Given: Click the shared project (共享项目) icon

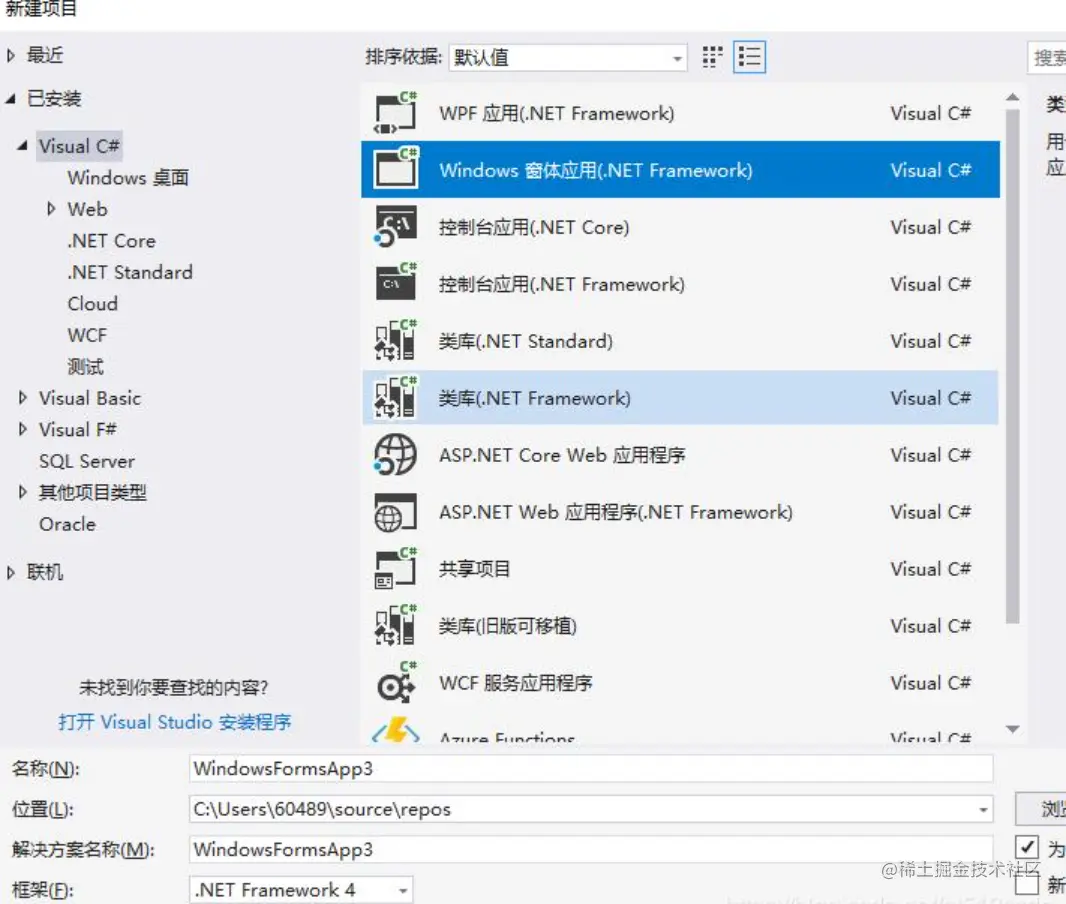Looking at the screenshot, I should 396,569.
